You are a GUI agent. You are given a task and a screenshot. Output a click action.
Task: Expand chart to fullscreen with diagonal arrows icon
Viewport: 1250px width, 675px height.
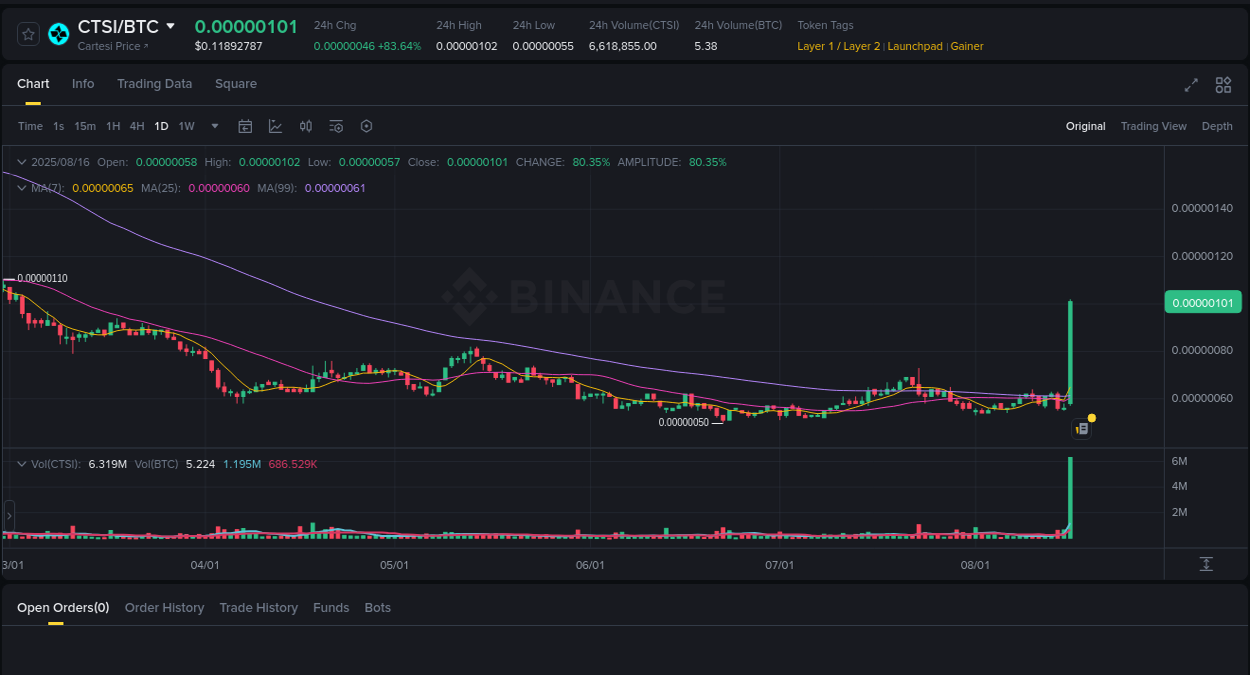tap(1190, 85)
